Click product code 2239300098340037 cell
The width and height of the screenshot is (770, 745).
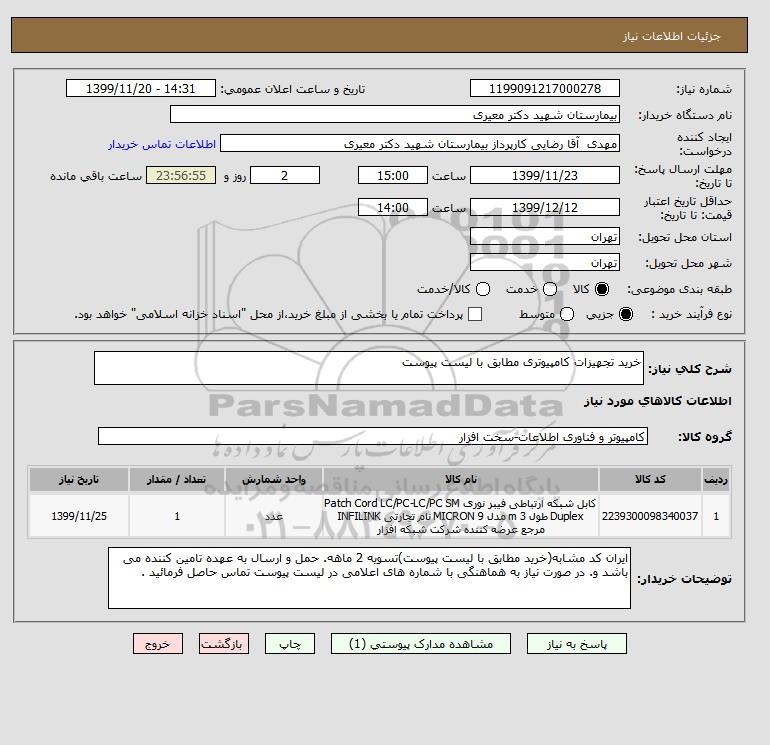click(650, 516)
